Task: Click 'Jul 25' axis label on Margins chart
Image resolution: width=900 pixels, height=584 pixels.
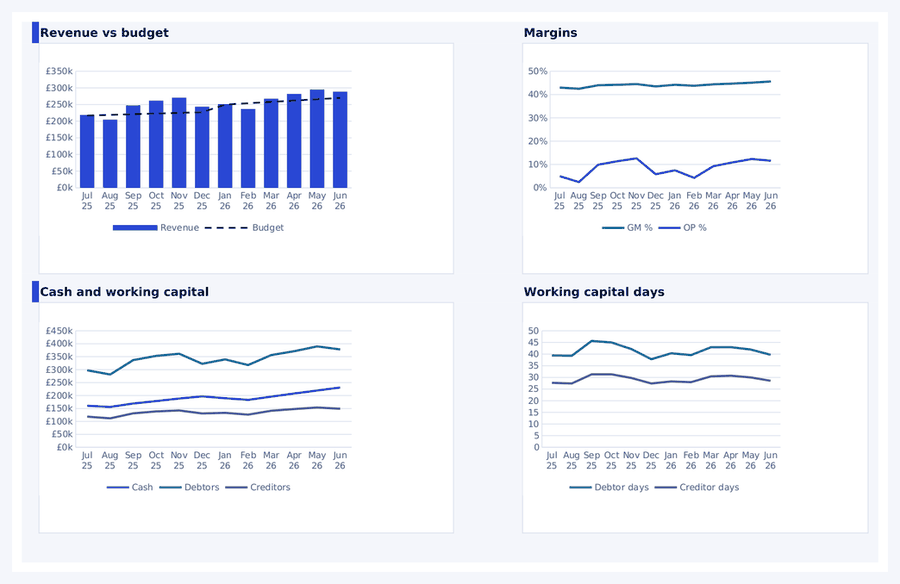Action: pos(560,201)
